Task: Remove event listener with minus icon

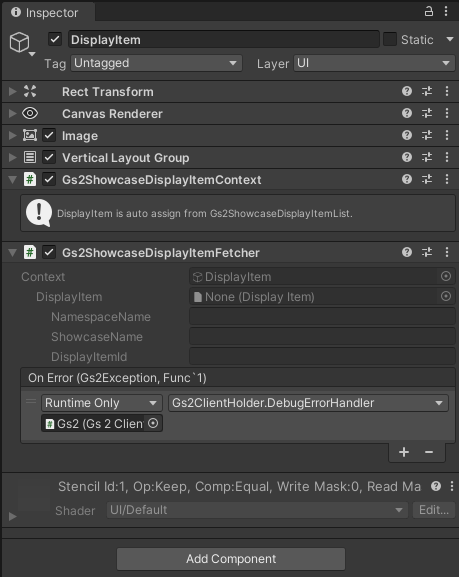Action: 429,452
